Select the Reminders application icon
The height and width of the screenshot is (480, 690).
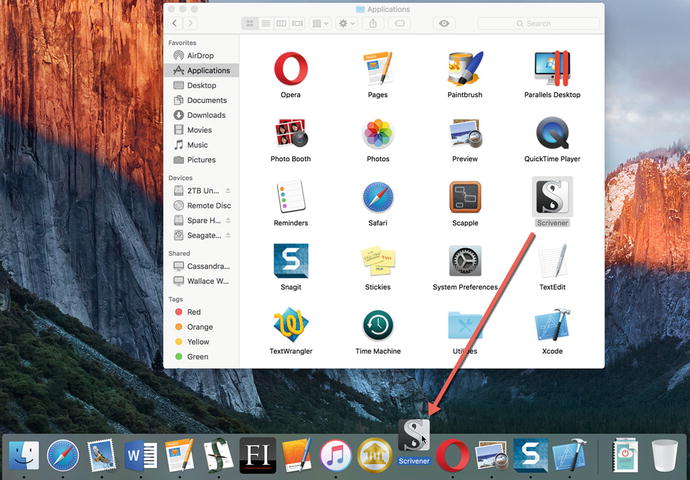290,197
